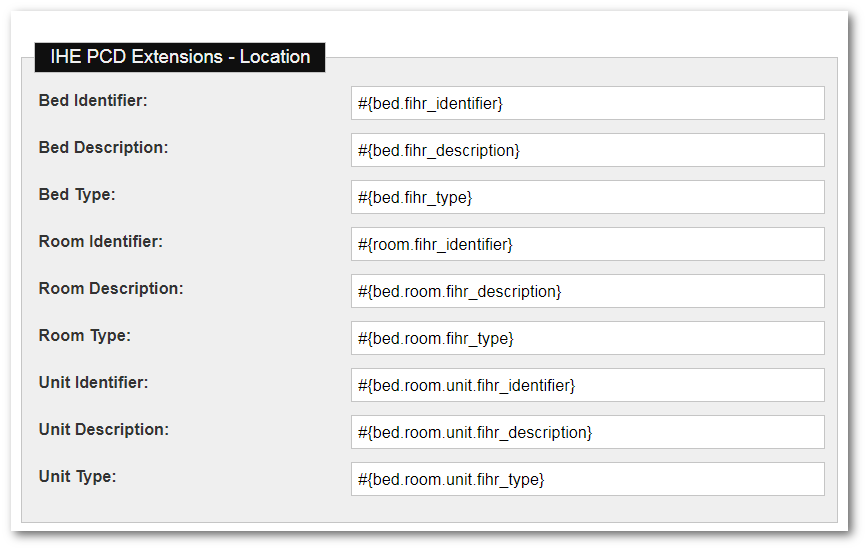Click the "Room Type:" label
This screenshot has width=867, height=550.
click(x=84, y=335)
